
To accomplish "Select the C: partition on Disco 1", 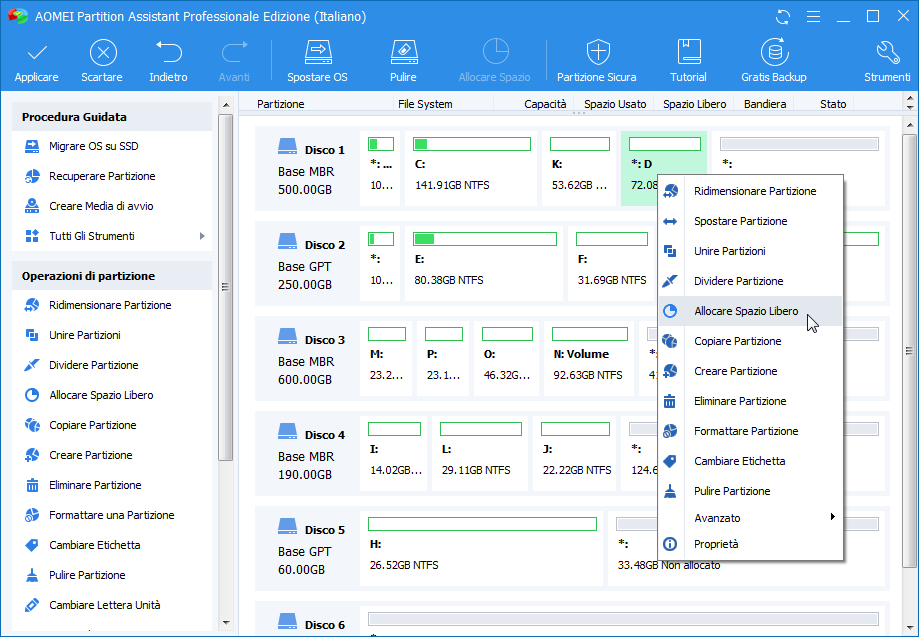I will pyautogui.click(x=471, y=168).
